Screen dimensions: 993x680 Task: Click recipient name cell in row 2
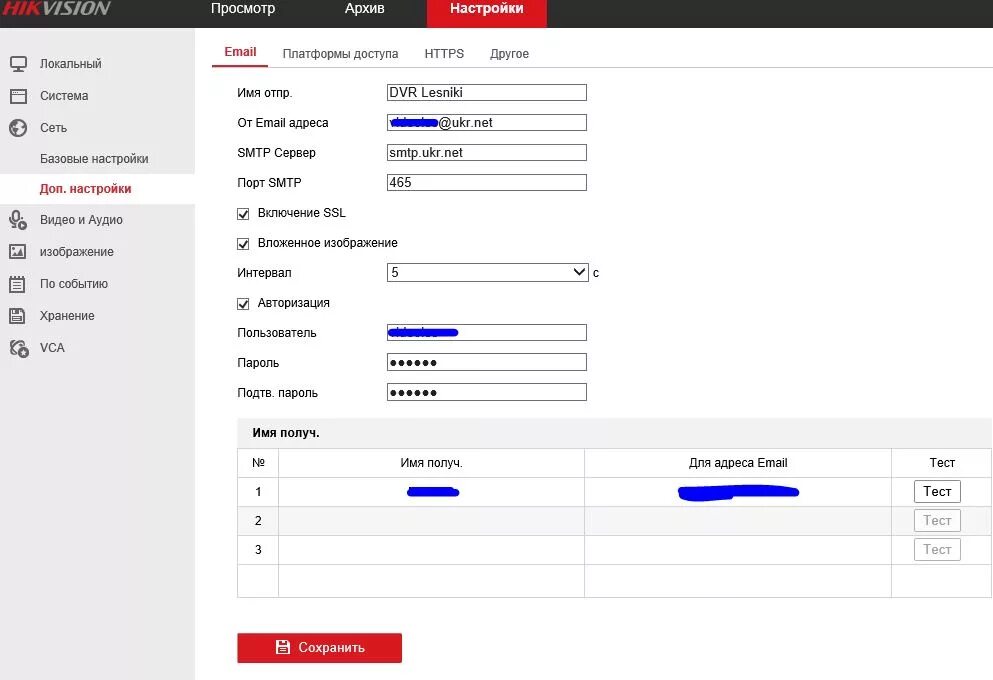coord(431,520)
